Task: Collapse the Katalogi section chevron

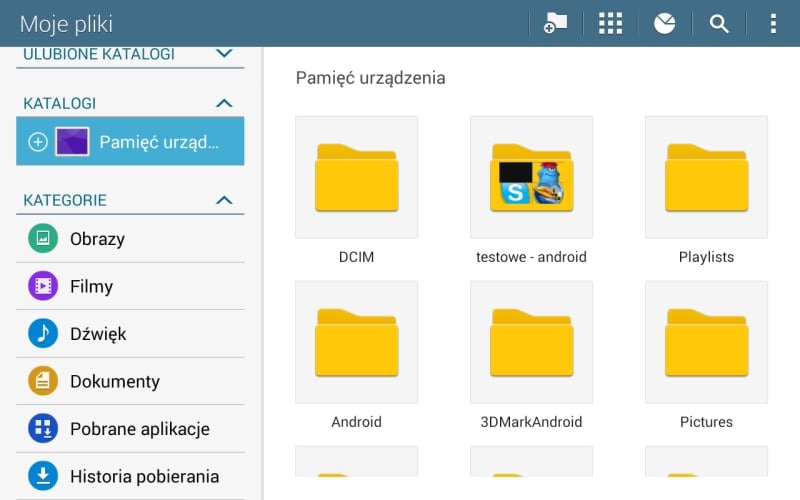Action: click(x=224, y=104)
